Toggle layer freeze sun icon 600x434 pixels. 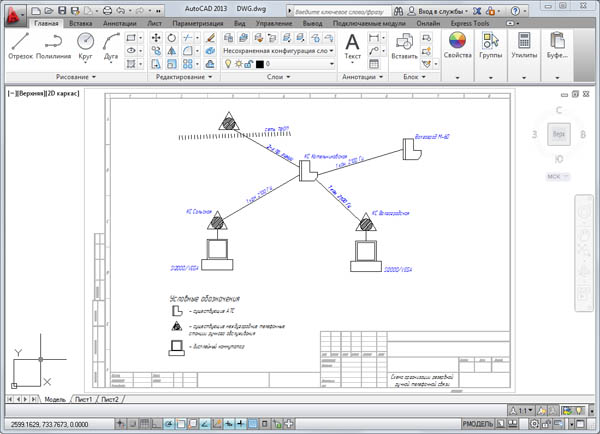[238, 64]
